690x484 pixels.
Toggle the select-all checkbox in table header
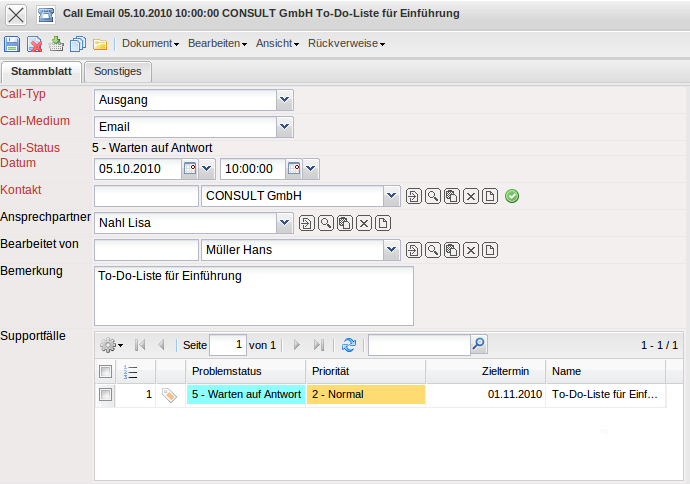pos(105,372)
